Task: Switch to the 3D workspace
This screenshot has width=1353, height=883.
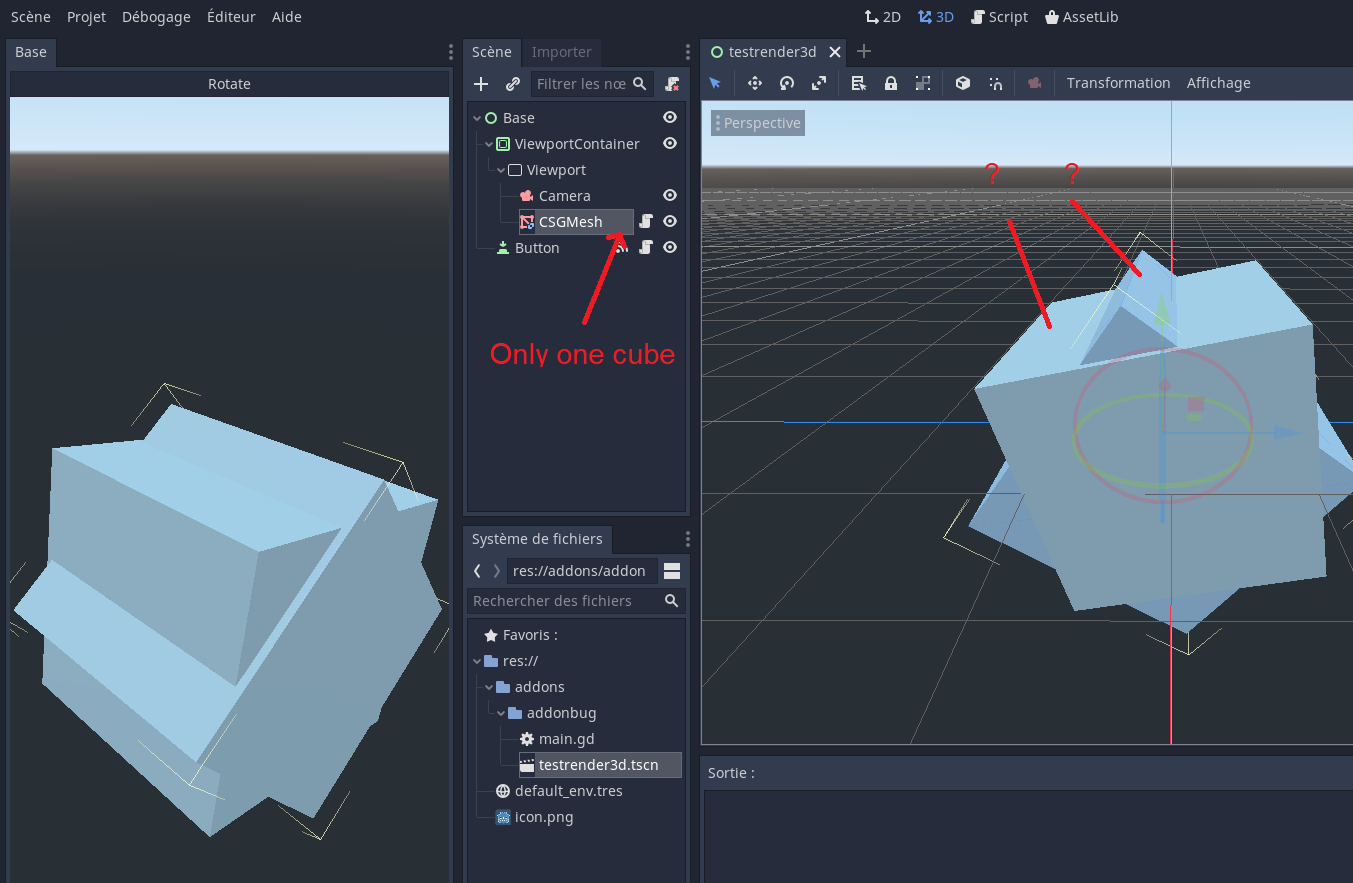Action: 936,17
